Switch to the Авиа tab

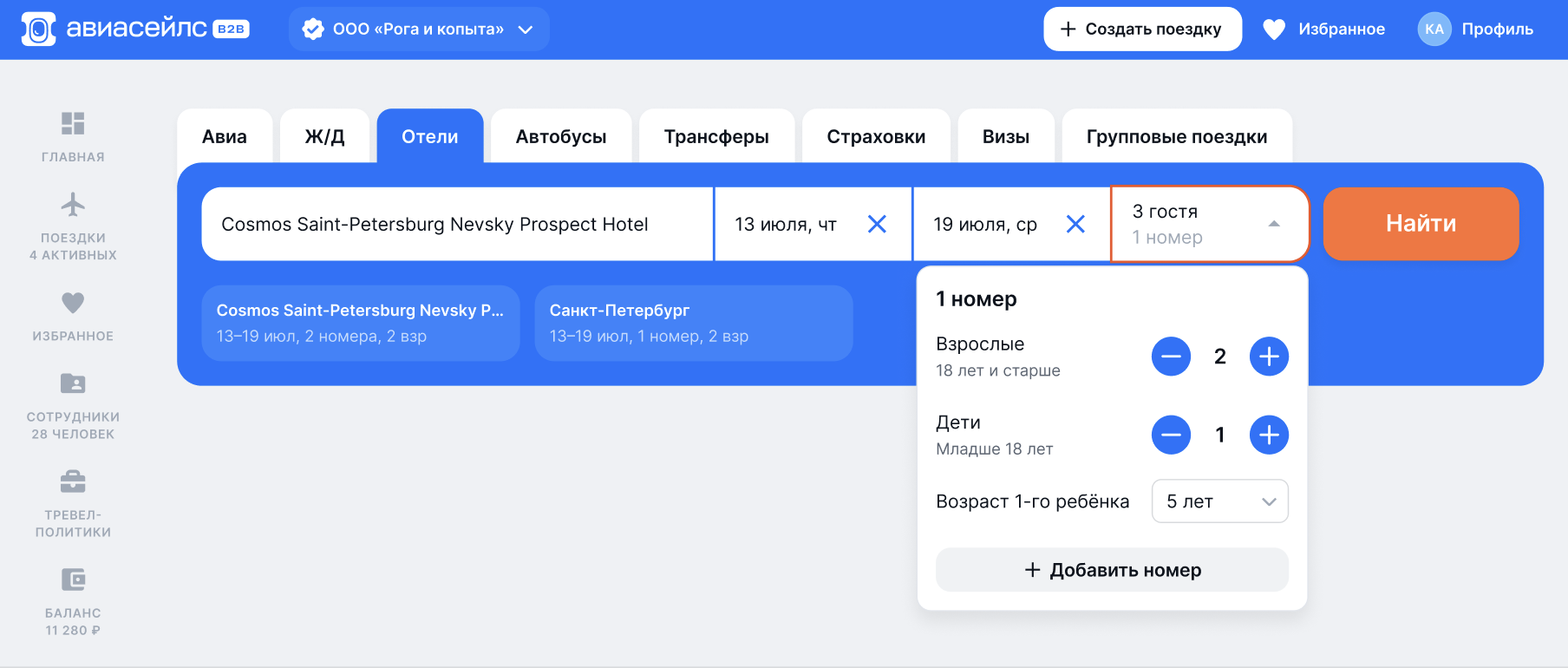(225, 136)
